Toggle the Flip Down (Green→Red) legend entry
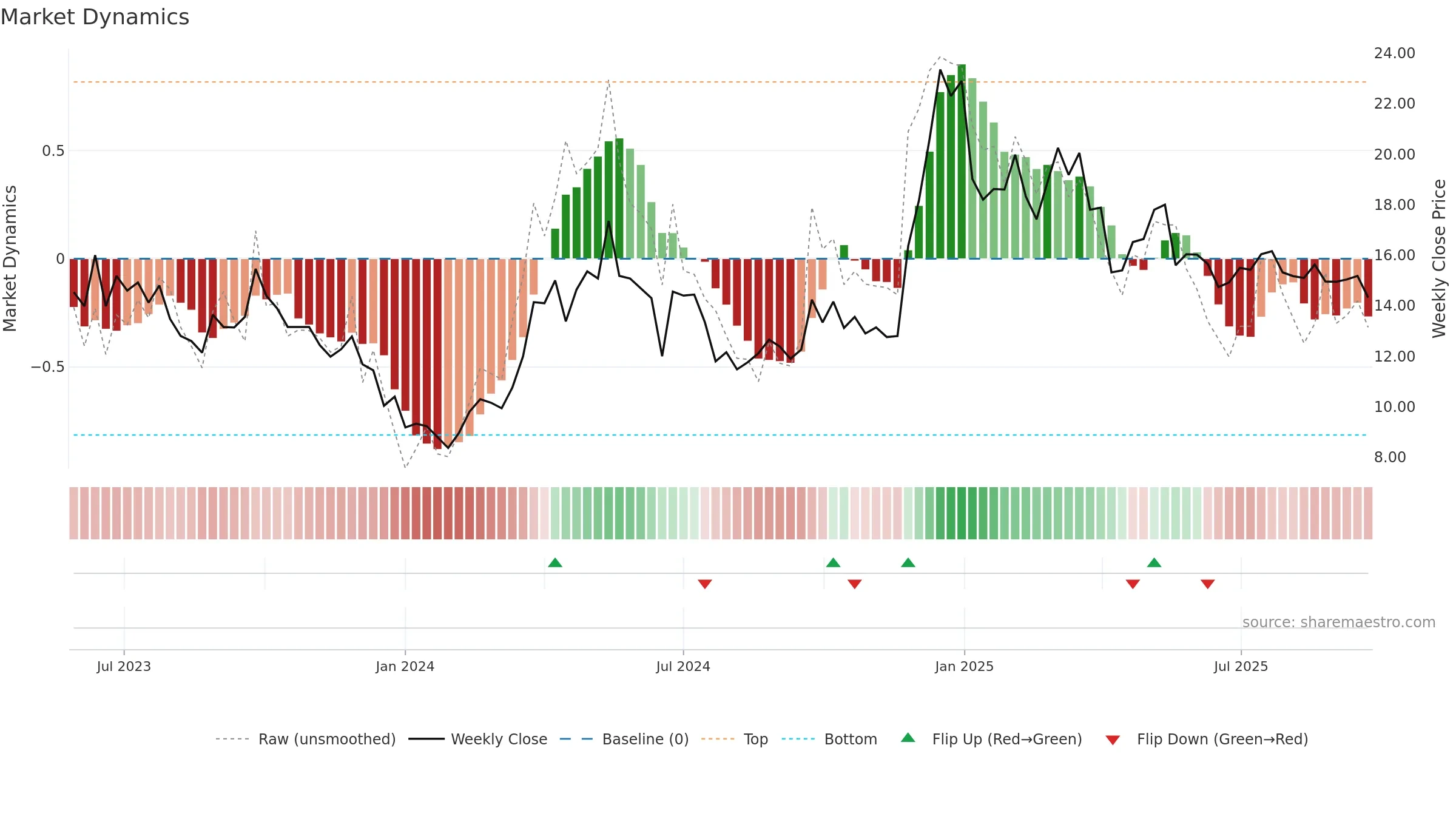 click(1206, 739)
